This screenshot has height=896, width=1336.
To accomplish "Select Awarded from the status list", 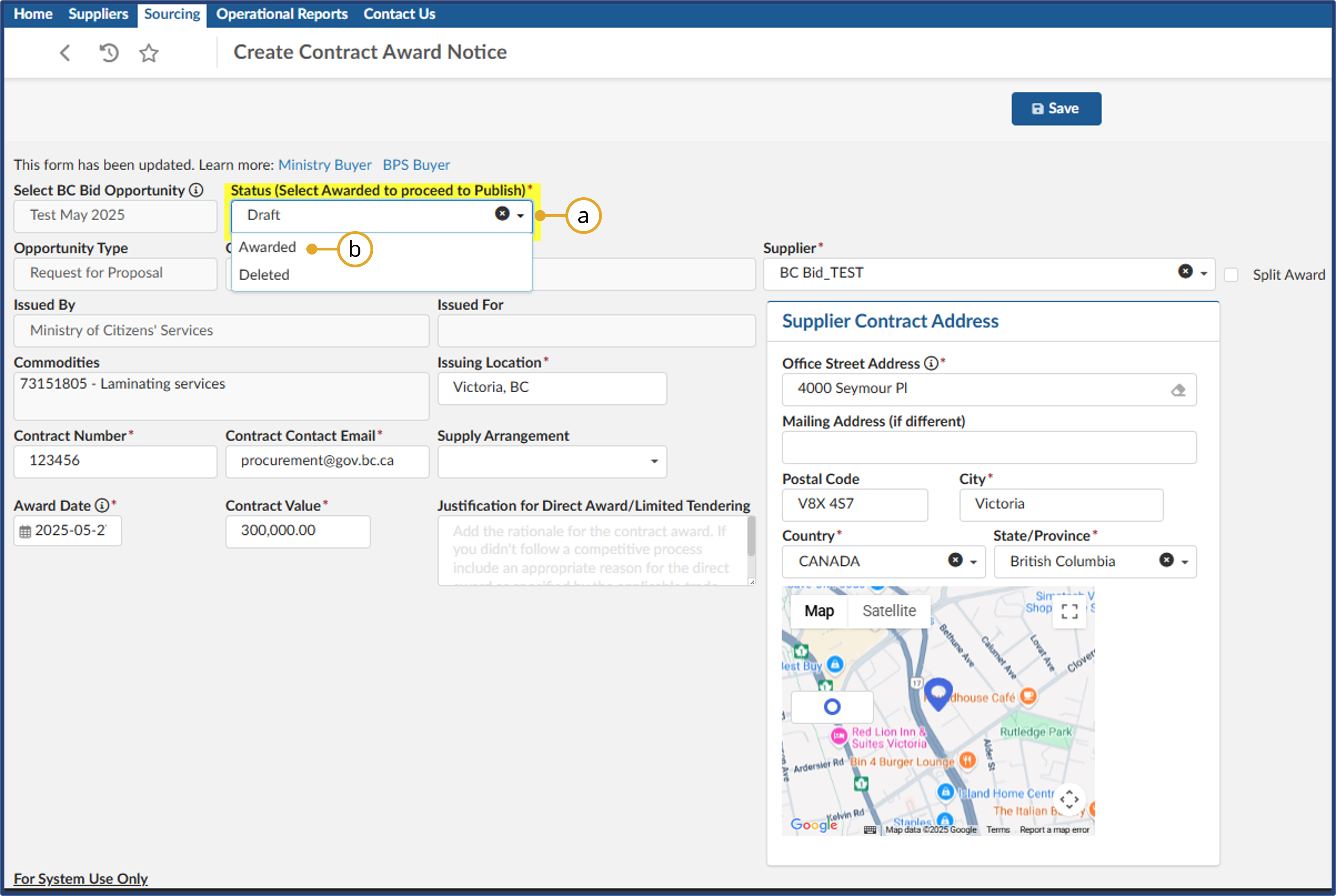I will (x=267, y=247).
